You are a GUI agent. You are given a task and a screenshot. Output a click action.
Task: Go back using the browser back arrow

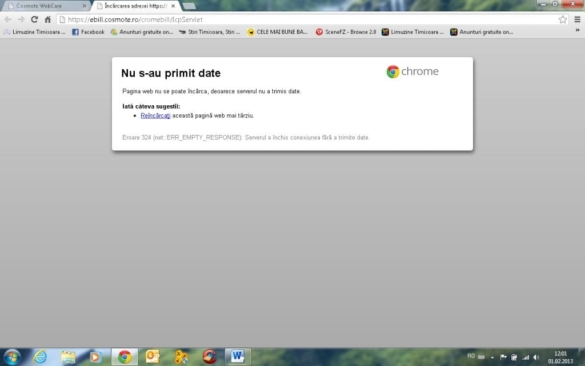click(8, 19)
